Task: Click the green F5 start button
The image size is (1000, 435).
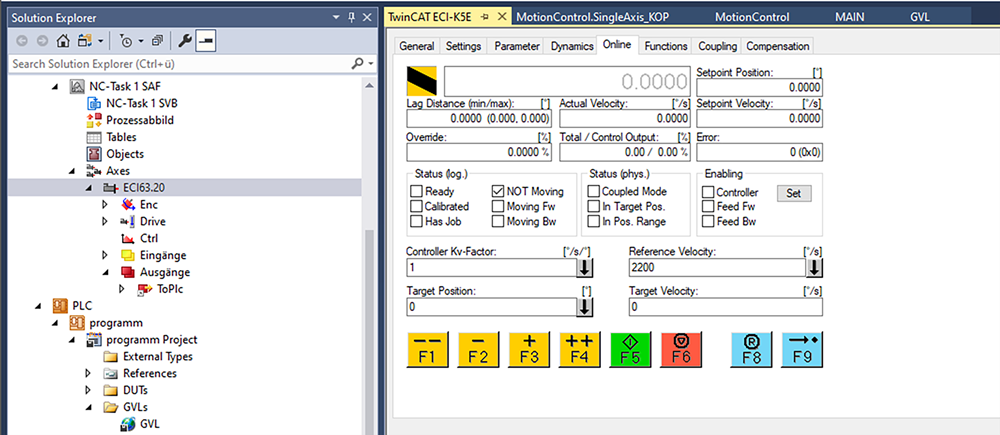Action: [x=630, y=348]
